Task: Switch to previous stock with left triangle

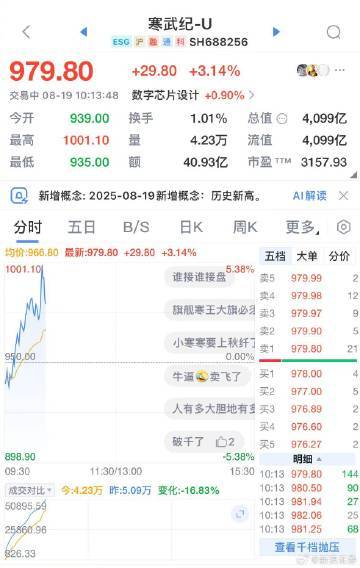Action: (x=84, y=32)
